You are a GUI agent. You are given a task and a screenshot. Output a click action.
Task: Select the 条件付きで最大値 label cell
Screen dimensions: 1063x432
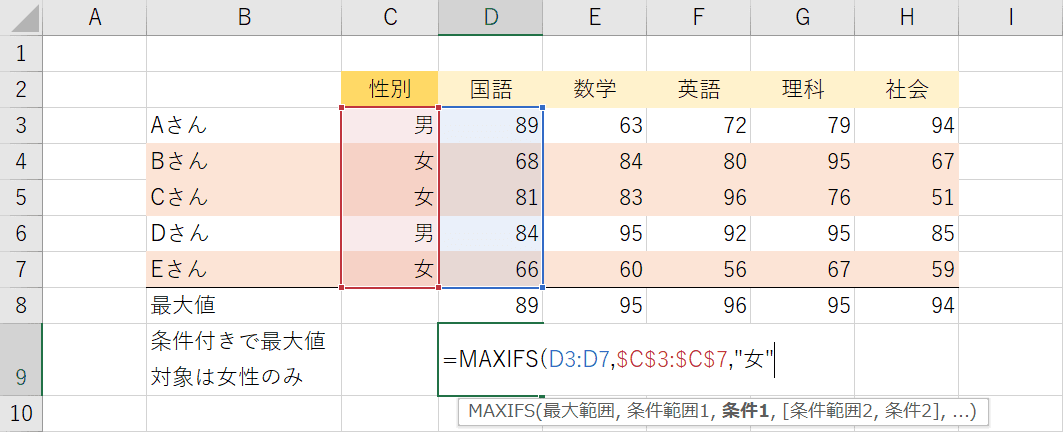(x=244, y=359)
